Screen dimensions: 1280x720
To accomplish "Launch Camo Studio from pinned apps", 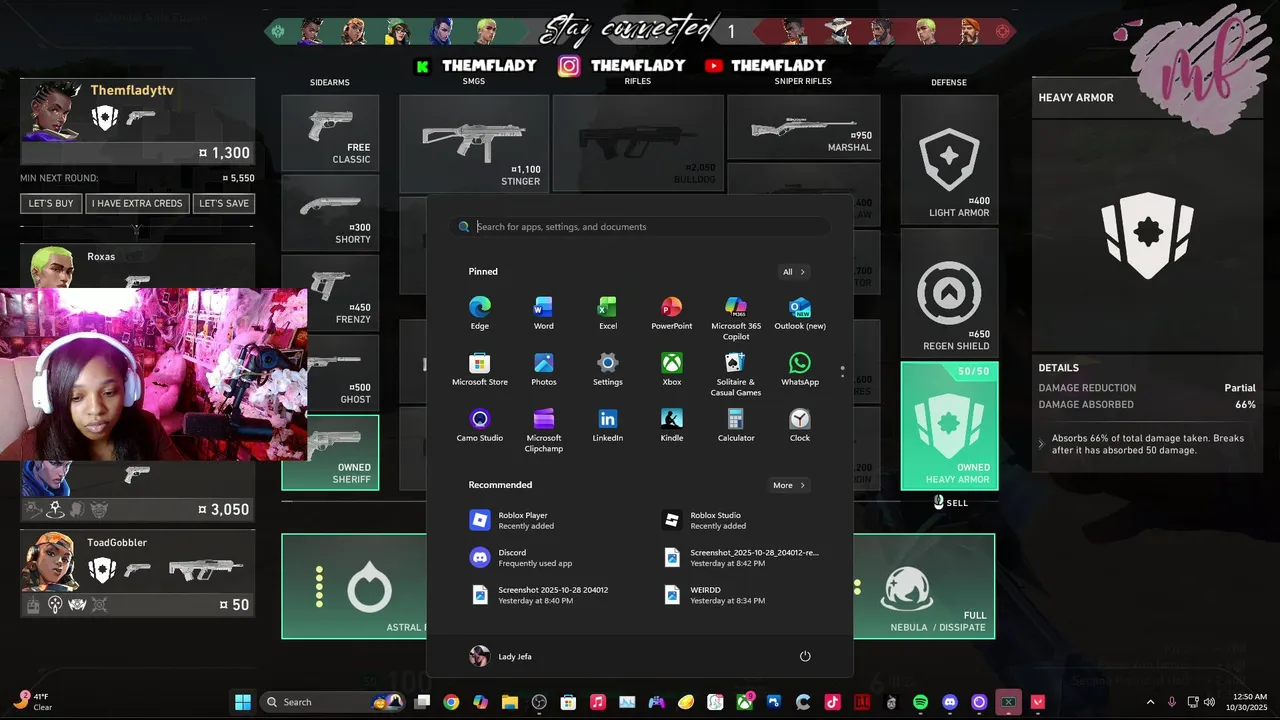I will click(480, 425).
